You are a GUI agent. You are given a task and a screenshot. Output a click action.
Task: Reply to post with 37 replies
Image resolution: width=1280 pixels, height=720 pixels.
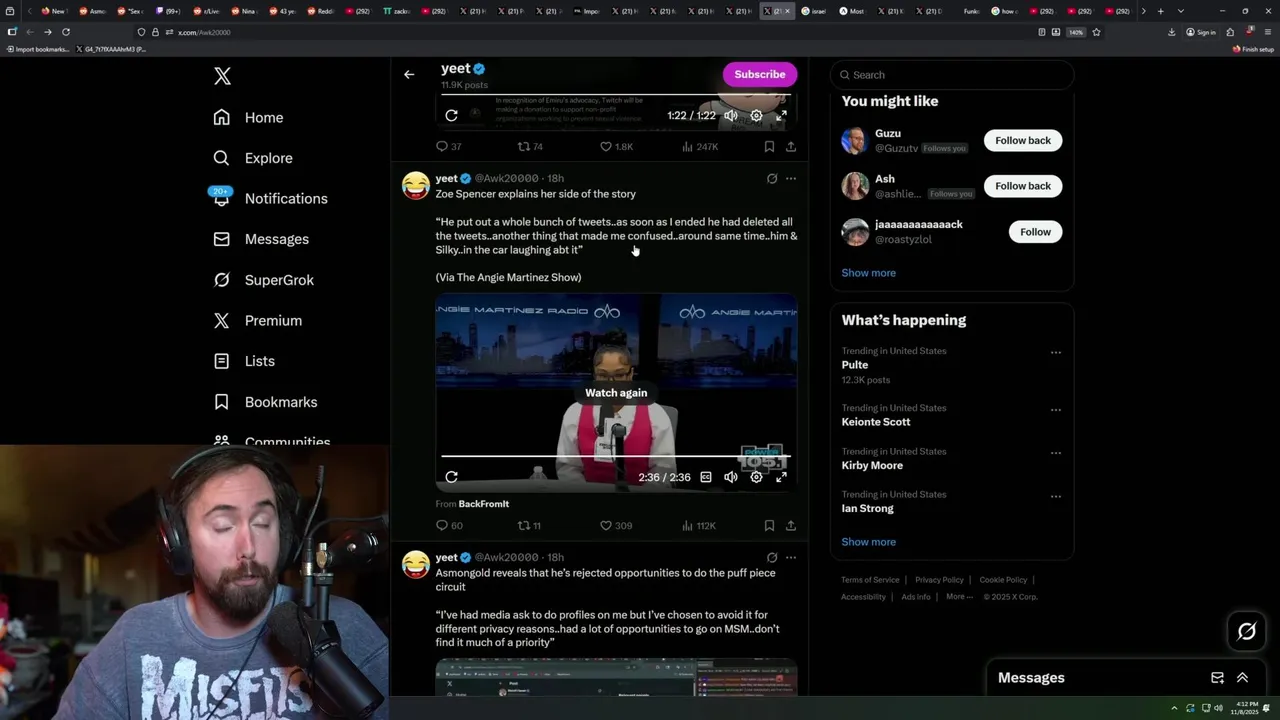coord(449,147)
